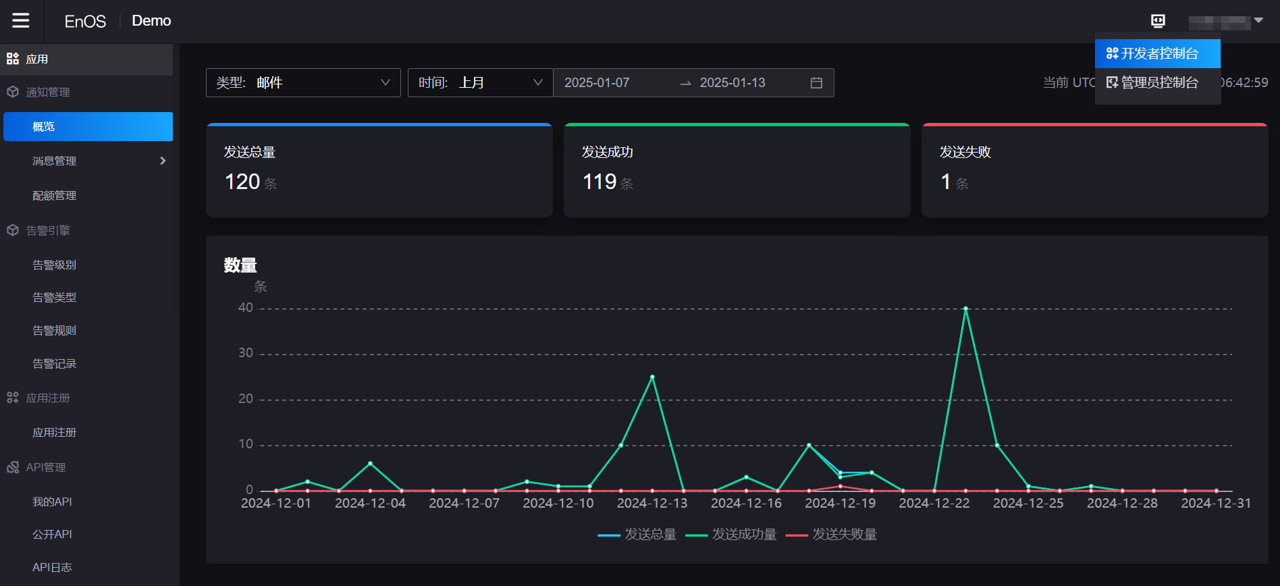This screenshot has height=586, width=1280.
Task: Open the 时间 上月 dropdown
Action: (480, 83)
